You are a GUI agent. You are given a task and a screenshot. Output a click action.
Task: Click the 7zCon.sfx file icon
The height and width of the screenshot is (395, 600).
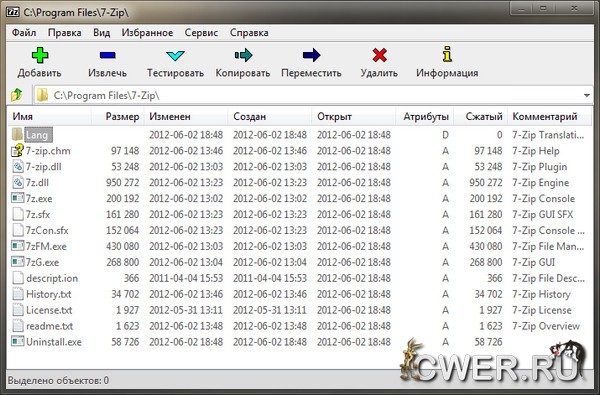tap(18, 230)
